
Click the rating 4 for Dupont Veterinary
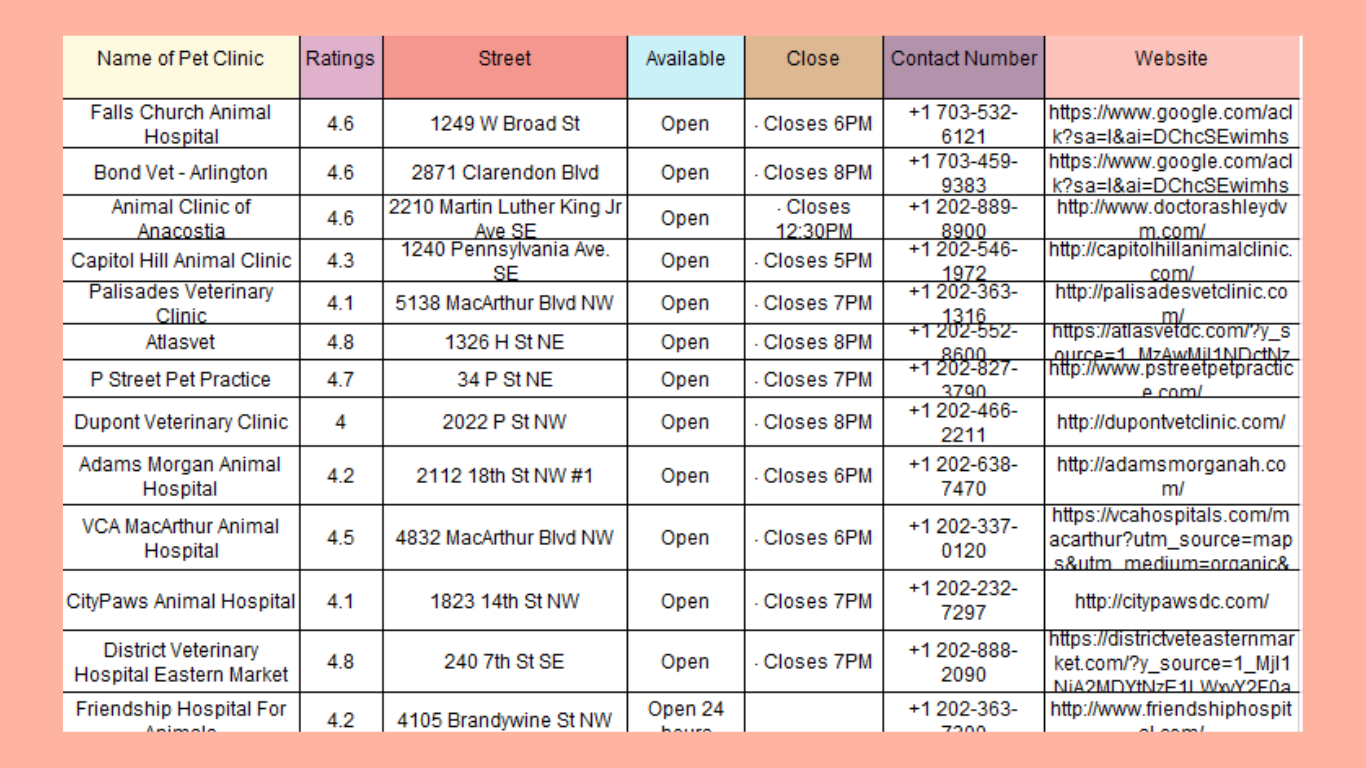coord(340,422)
